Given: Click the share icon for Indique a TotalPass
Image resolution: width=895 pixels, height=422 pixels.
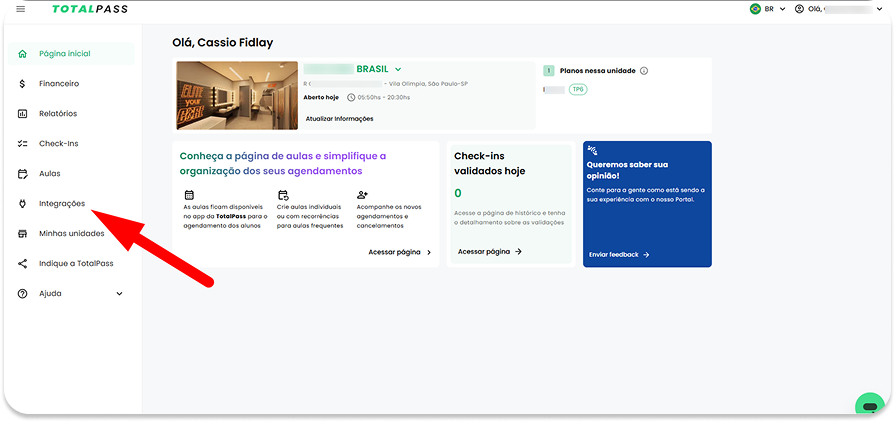Looking at the screenshot, I should tap(22, 264).
